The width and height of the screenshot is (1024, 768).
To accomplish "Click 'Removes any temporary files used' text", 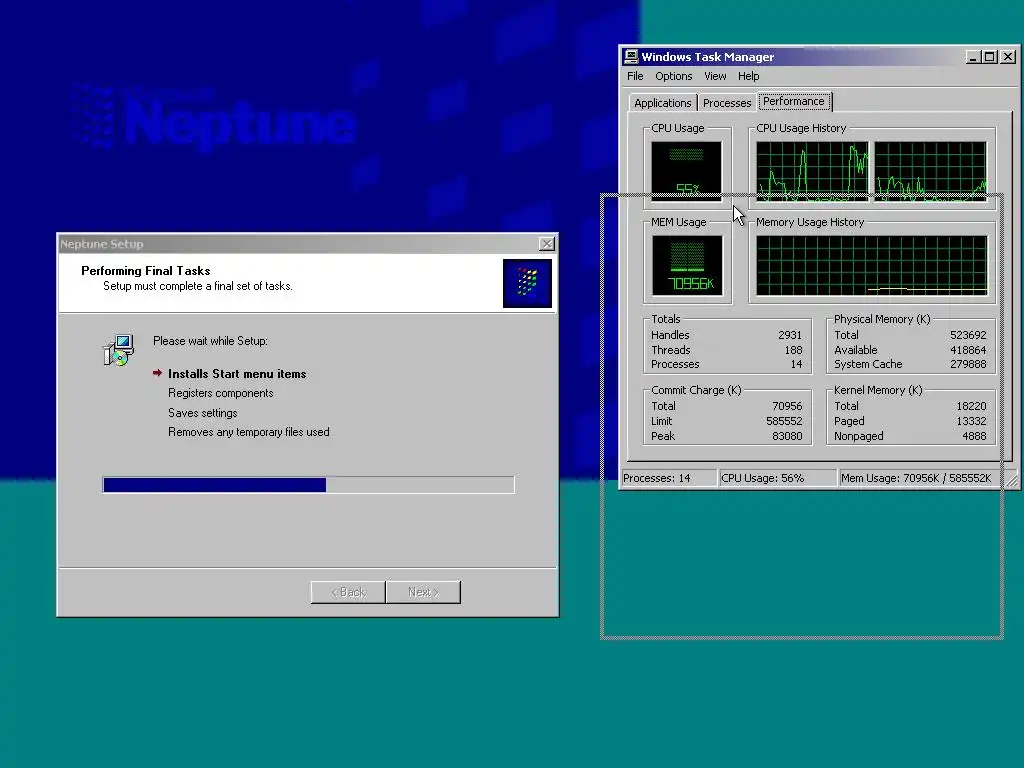I will pos(249,432).
